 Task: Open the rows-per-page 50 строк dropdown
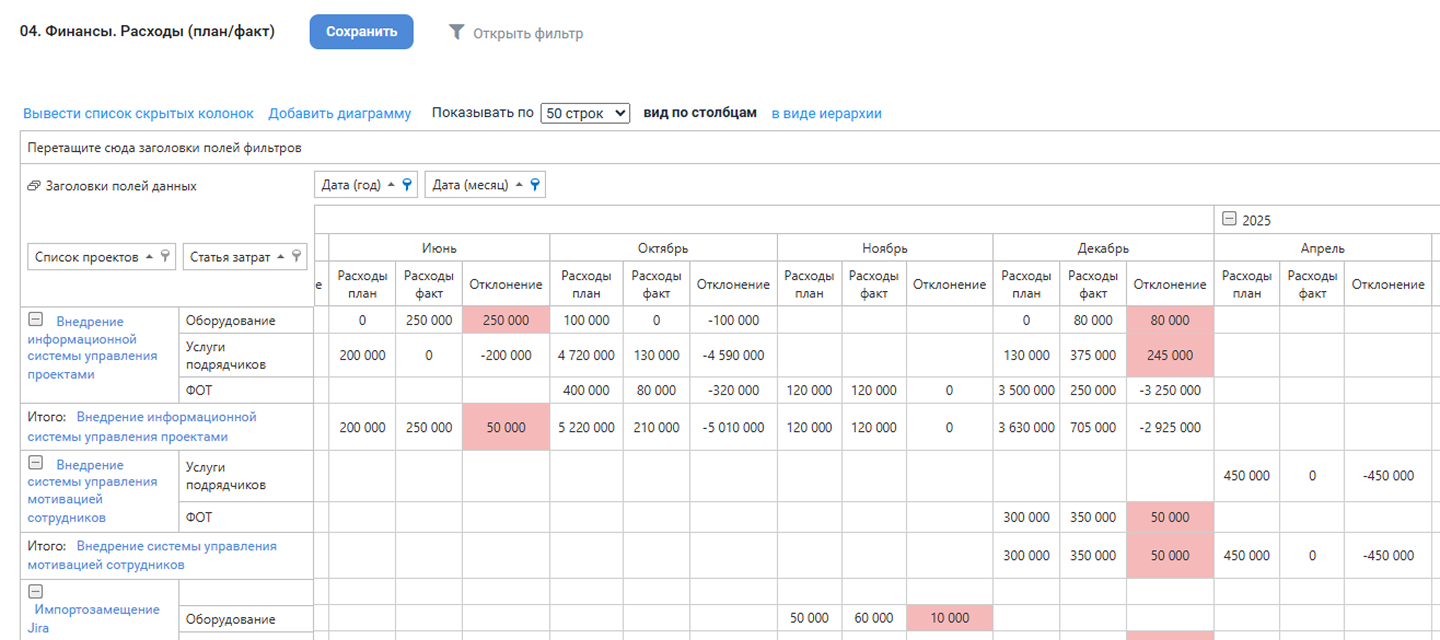(585, 113)
